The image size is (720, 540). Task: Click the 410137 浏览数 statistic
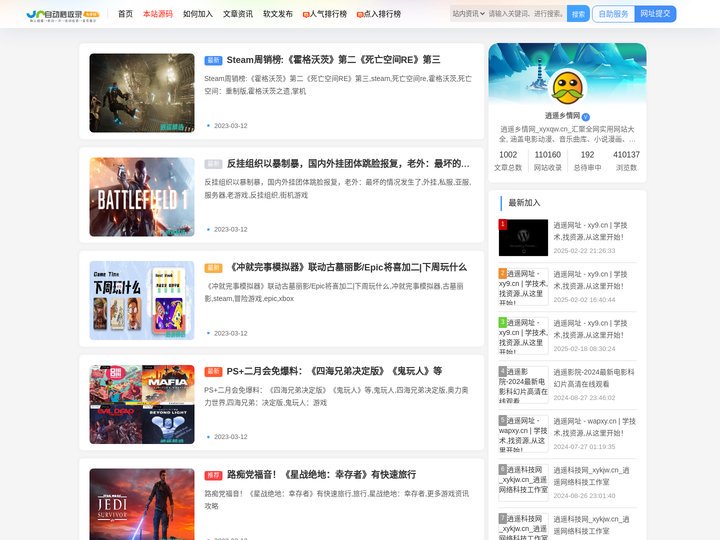coord(626,161)
